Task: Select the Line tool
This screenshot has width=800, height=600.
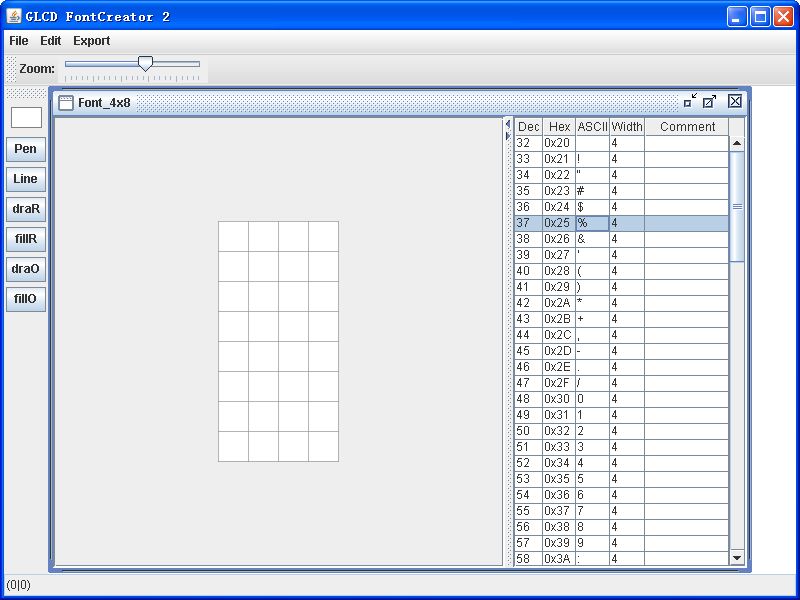Action: click(x=26, y=179)
